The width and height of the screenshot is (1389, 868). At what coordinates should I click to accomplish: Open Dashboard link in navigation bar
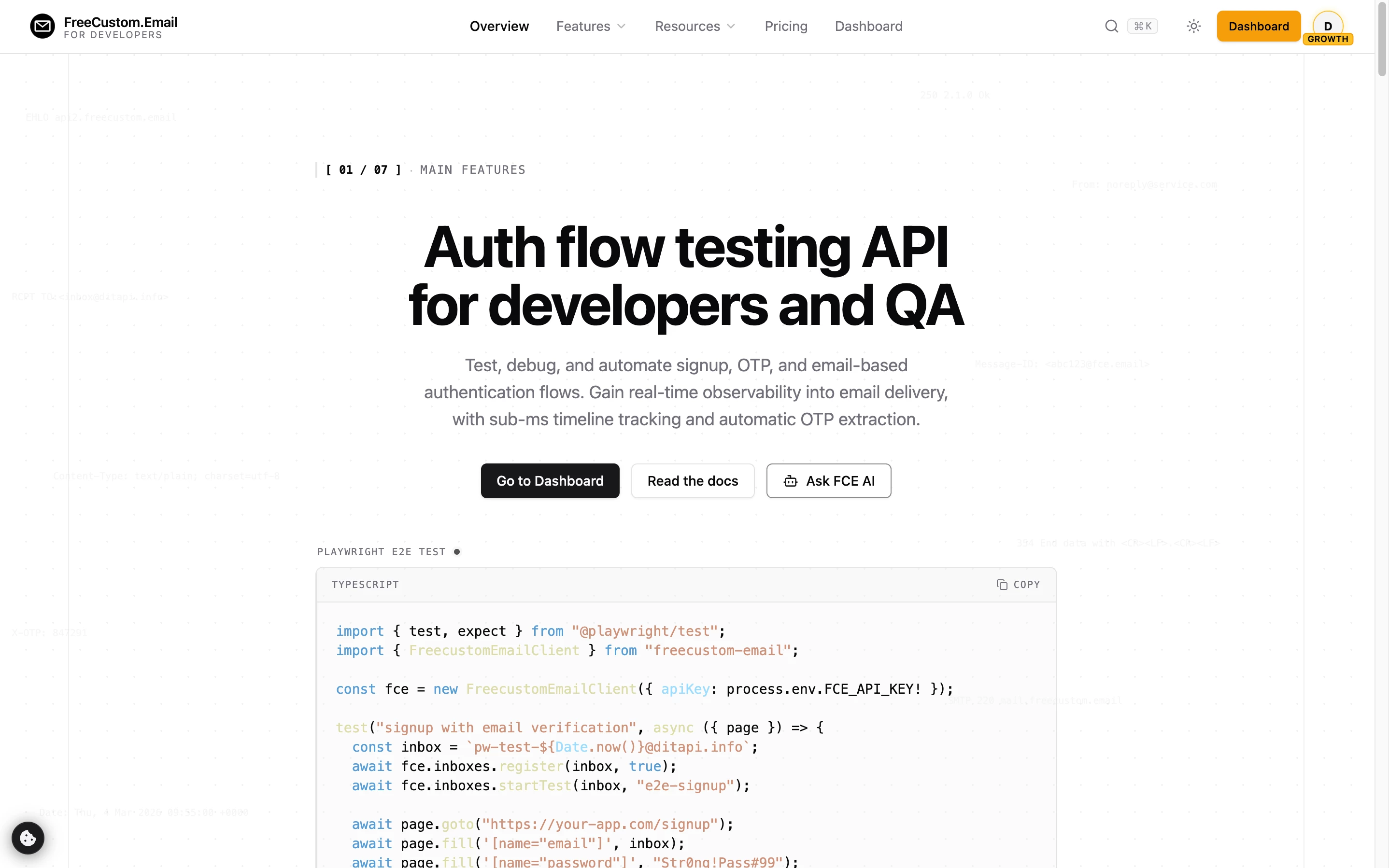(x=868, y=27)
